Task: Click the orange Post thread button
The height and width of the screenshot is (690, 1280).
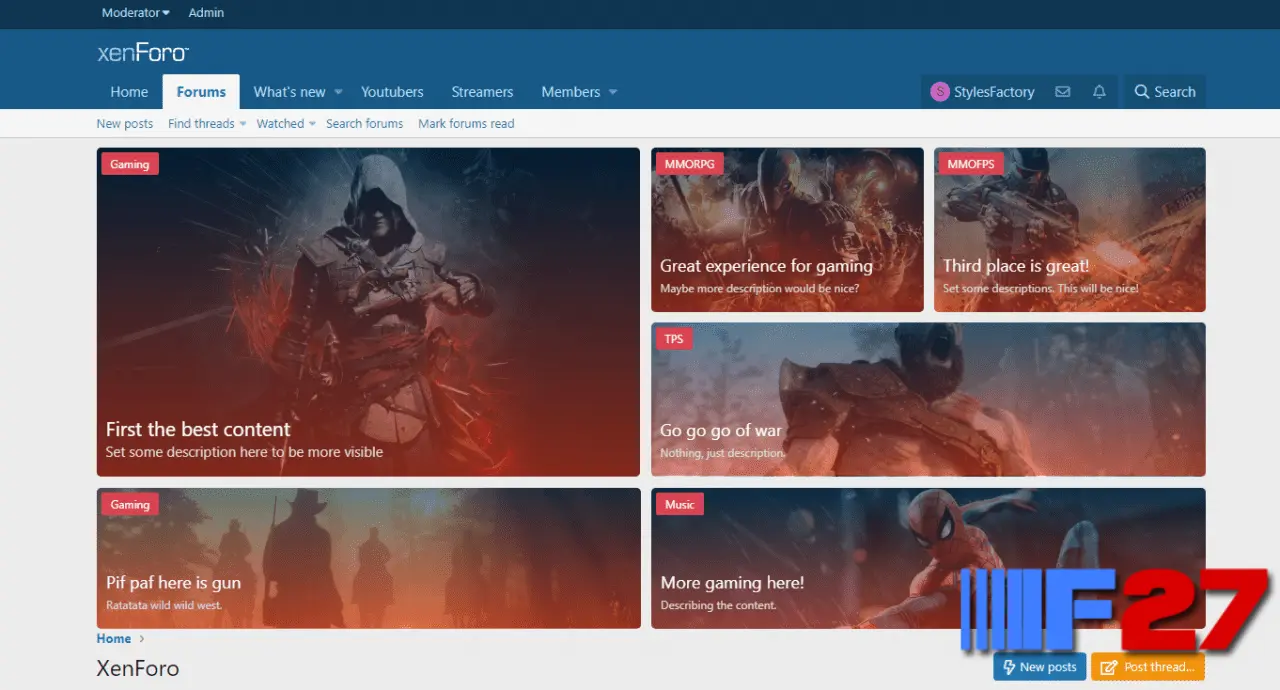Action: (1148, 667)
